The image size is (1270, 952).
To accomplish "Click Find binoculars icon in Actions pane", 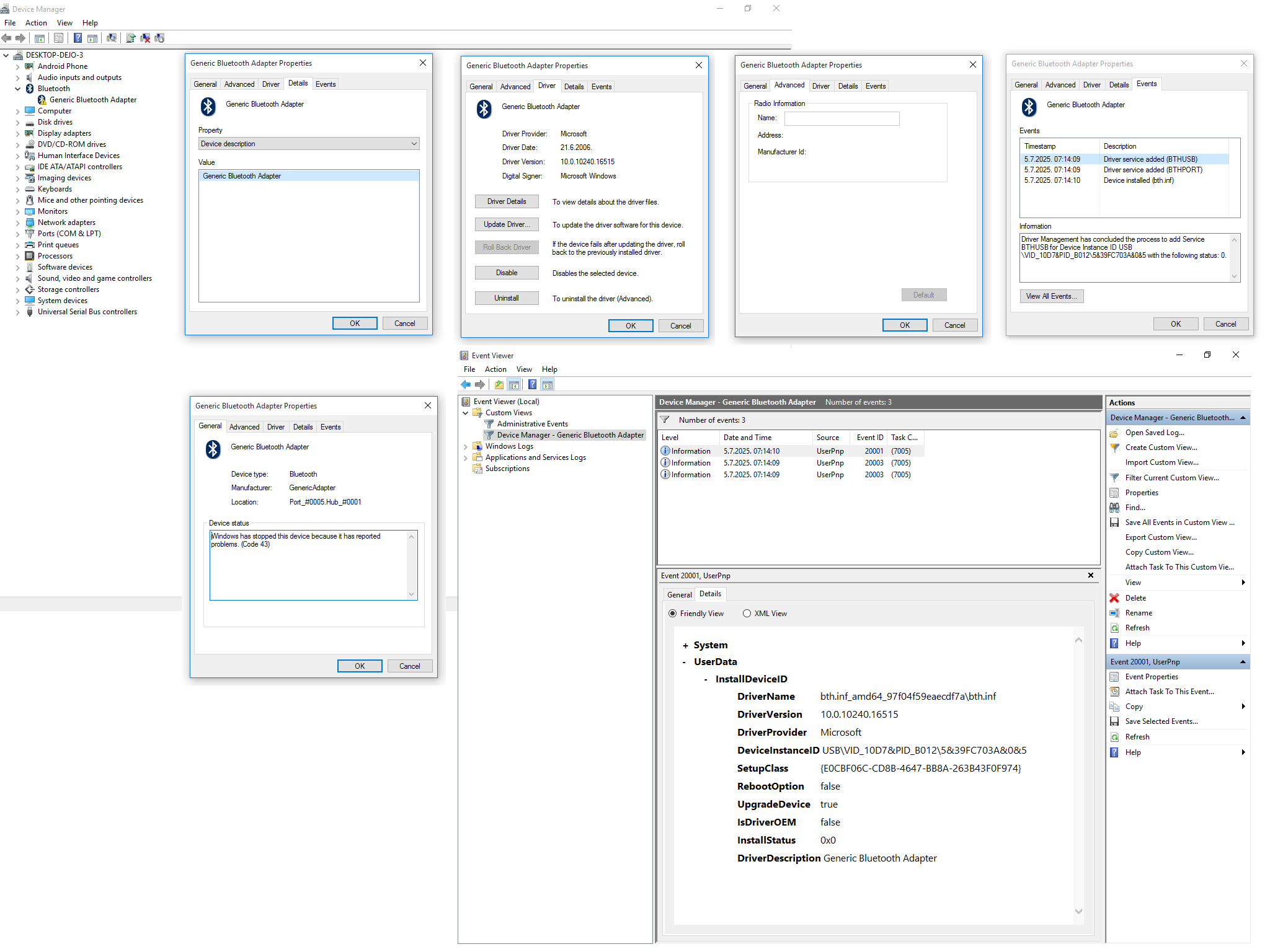I will pos(1114,507).
